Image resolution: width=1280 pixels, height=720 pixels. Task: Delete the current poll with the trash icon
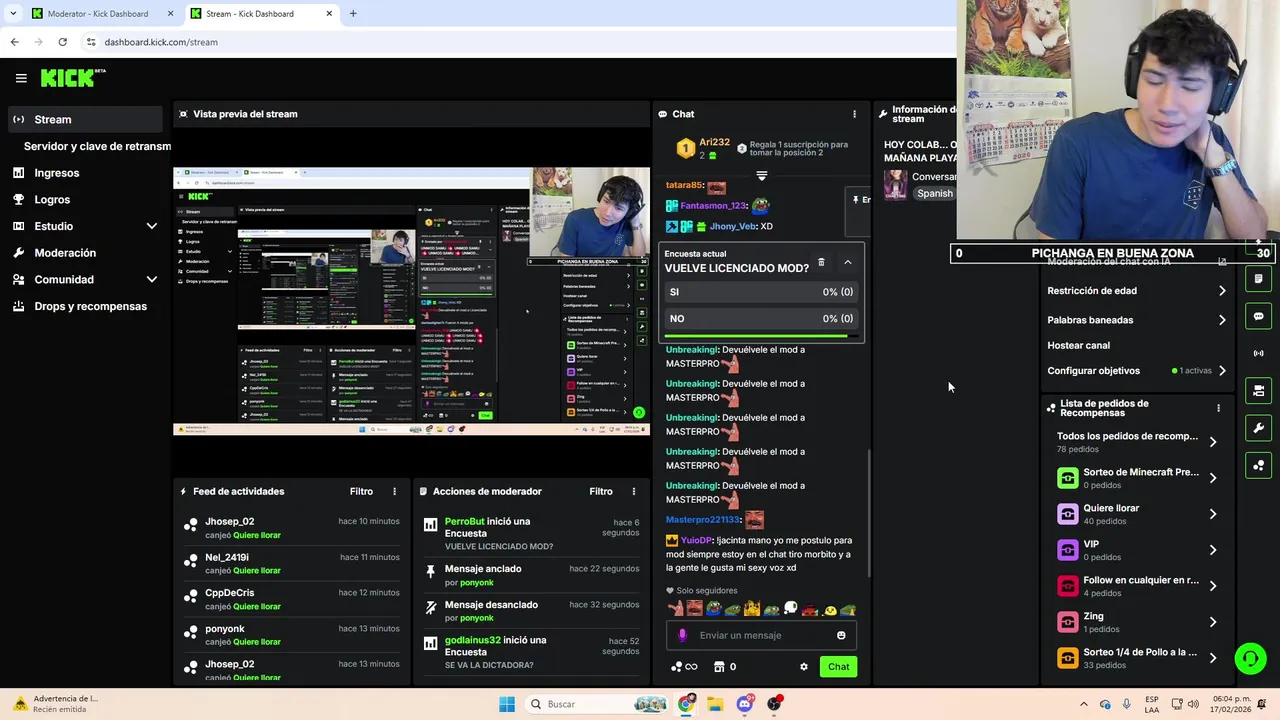(x=821, y=262)
